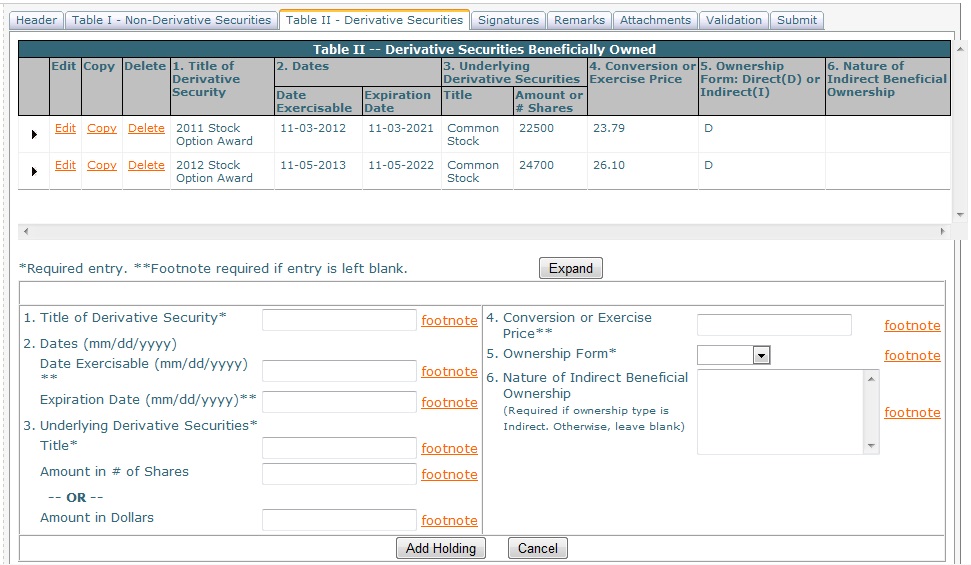The image size is (971, 565).
Task: Open the Submit tab
Action: pyautogui.click(x=796, y=20)
